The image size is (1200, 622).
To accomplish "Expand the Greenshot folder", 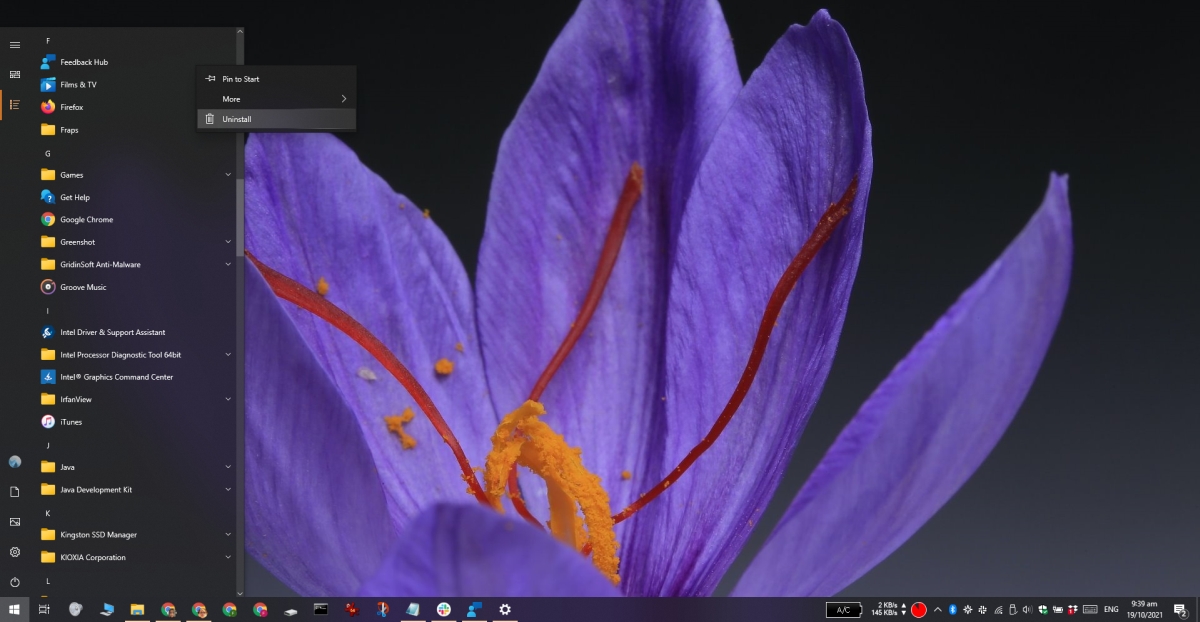I will [x=135, y=242].
